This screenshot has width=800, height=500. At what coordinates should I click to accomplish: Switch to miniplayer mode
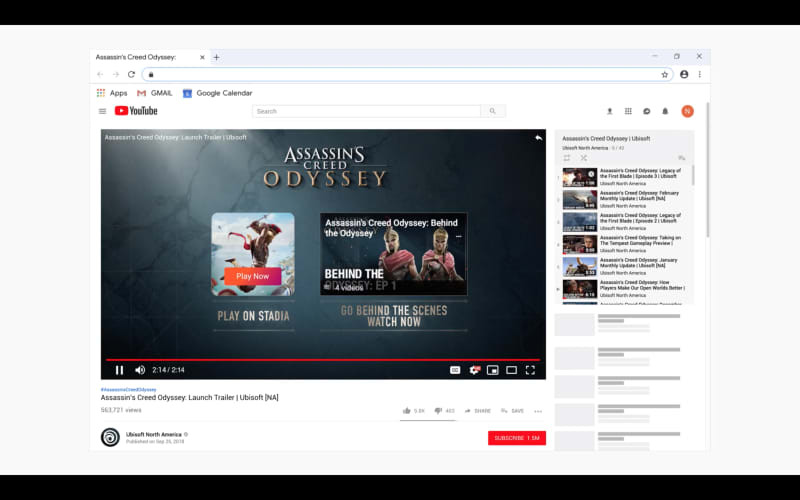493,370
